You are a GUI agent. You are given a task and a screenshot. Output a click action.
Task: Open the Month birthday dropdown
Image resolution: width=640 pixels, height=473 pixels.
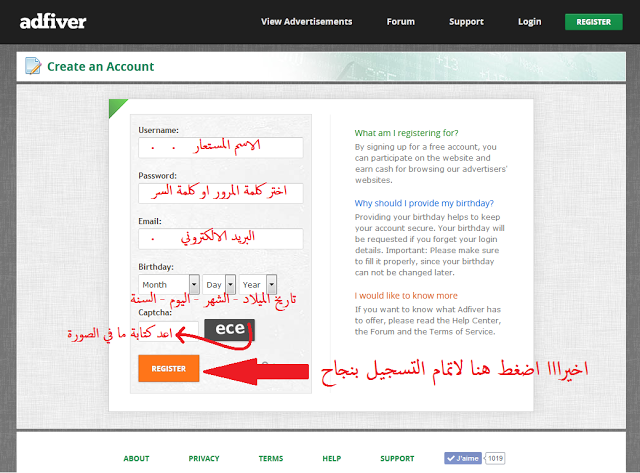(169, 284)
